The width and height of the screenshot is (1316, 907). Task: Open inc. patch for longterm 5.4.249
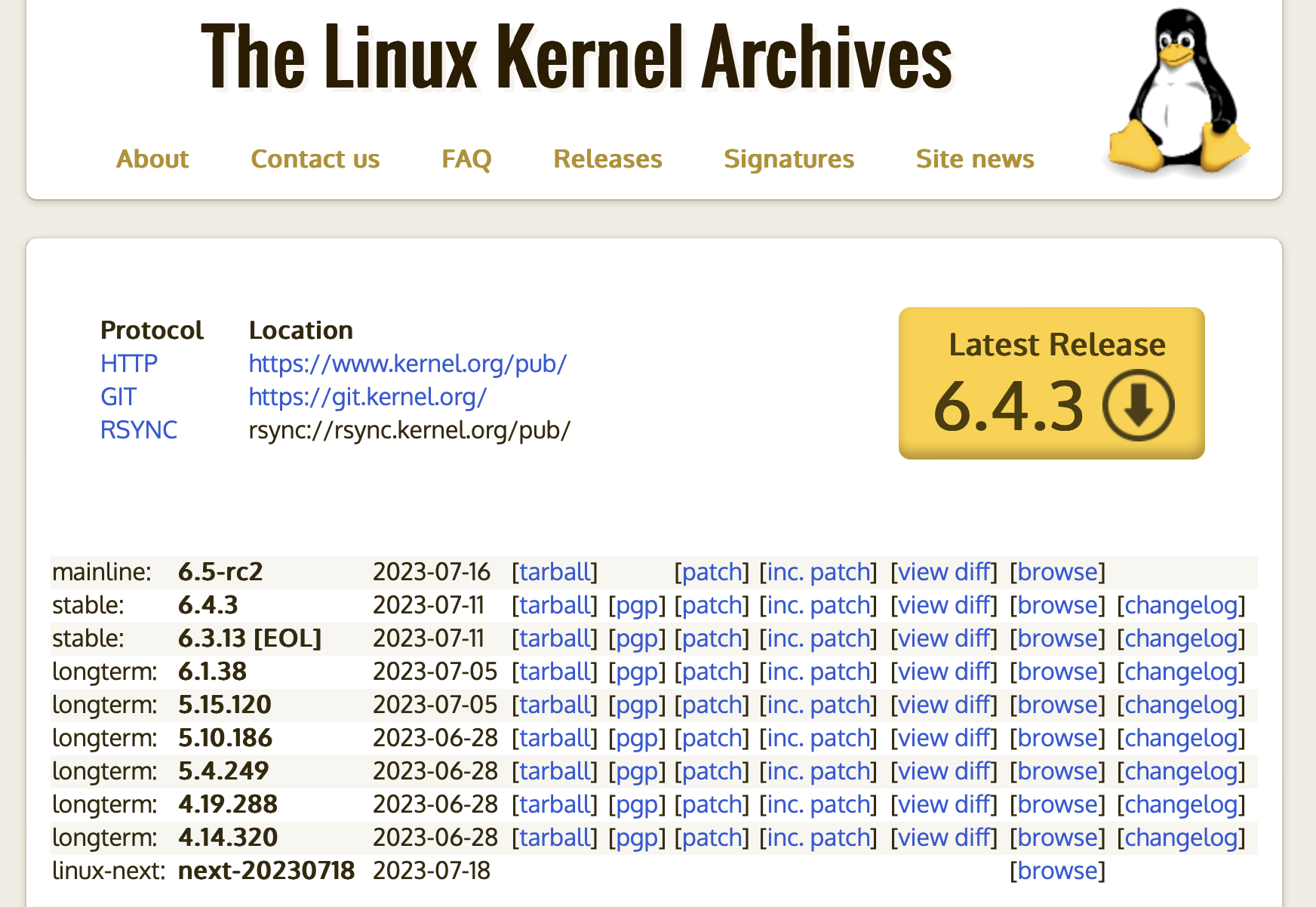pyautogui.click(x=818, y=771)
